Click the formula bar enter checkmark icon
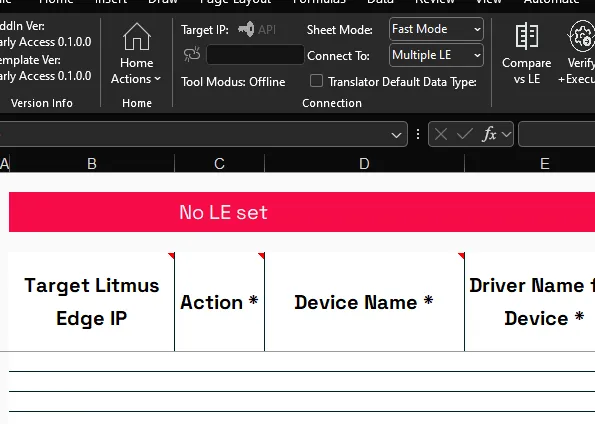The image size is (595, 424). coord(464,134)
